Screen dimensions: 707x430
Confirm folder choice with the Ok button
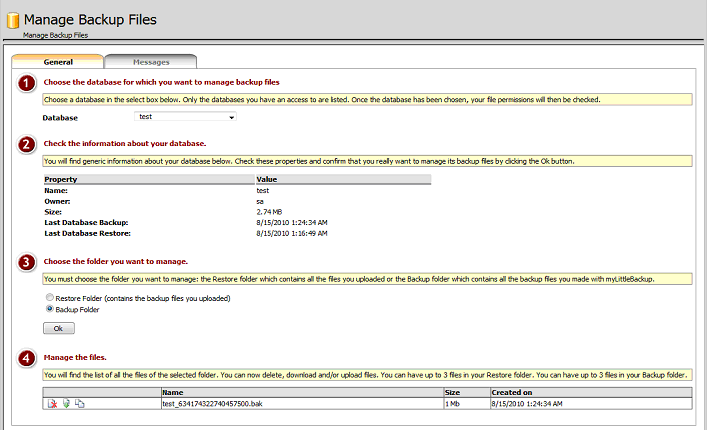tap(59, 328)
